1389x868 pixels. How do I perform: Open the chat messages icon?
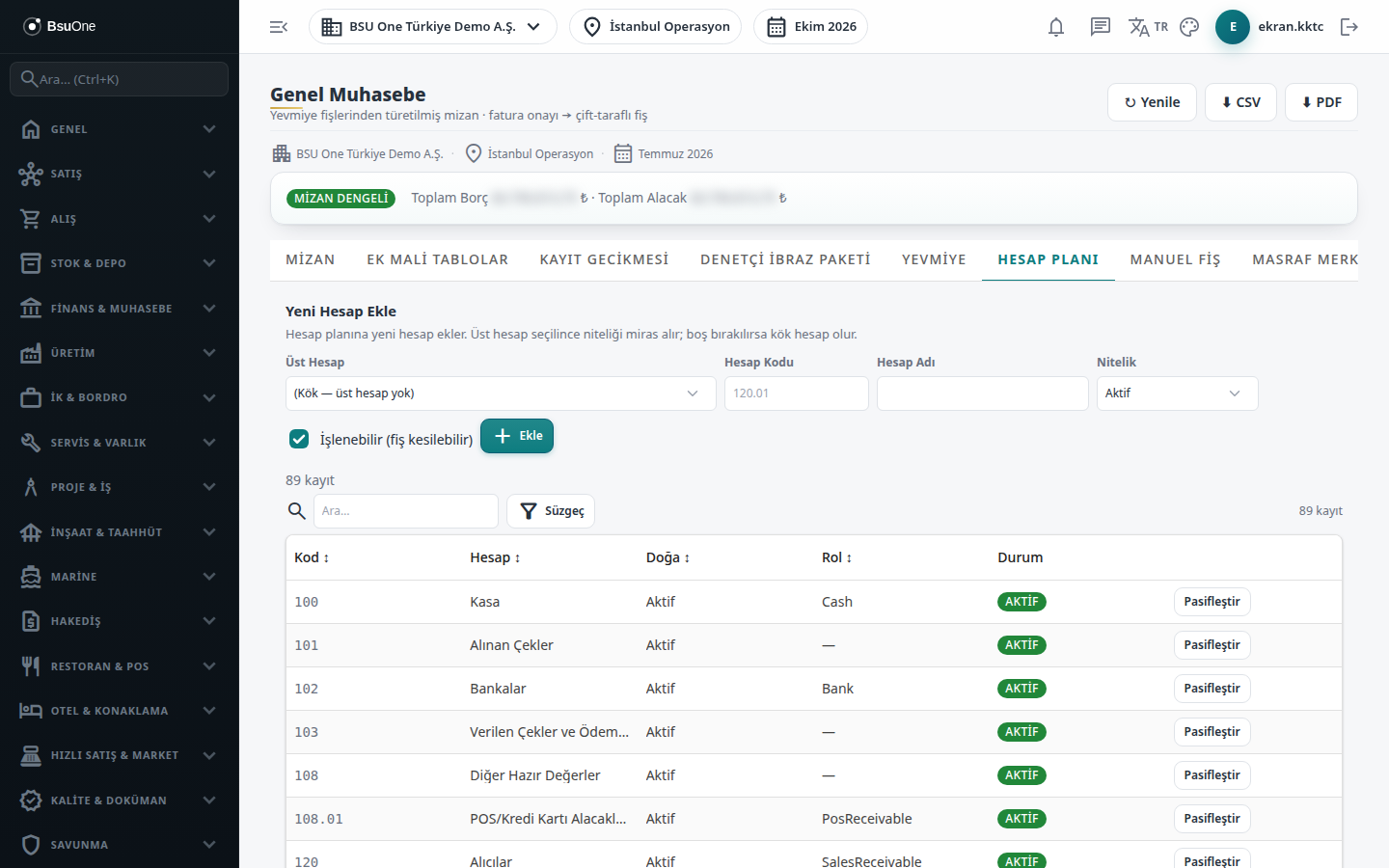1101,27
